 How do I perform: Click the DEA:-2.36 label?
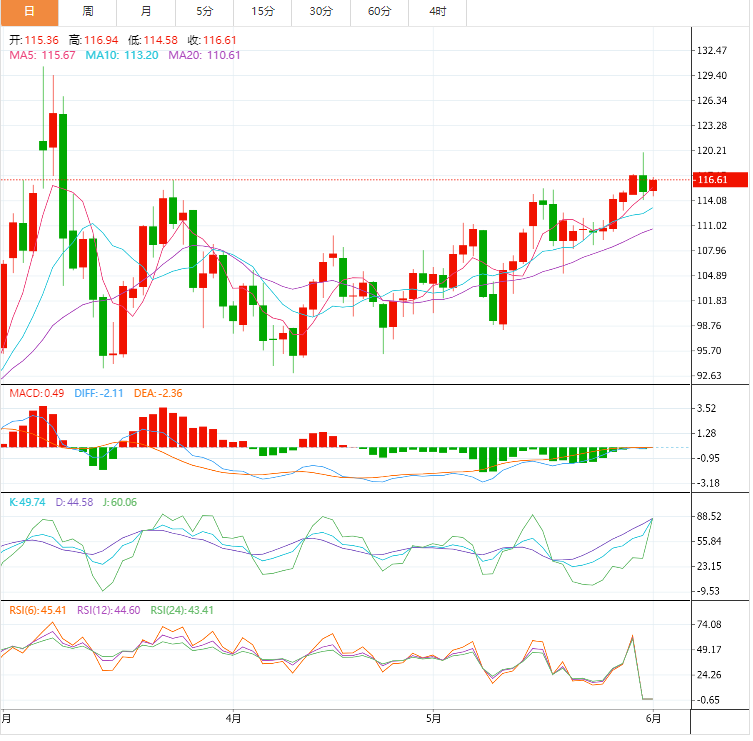[x=158, y=393]
